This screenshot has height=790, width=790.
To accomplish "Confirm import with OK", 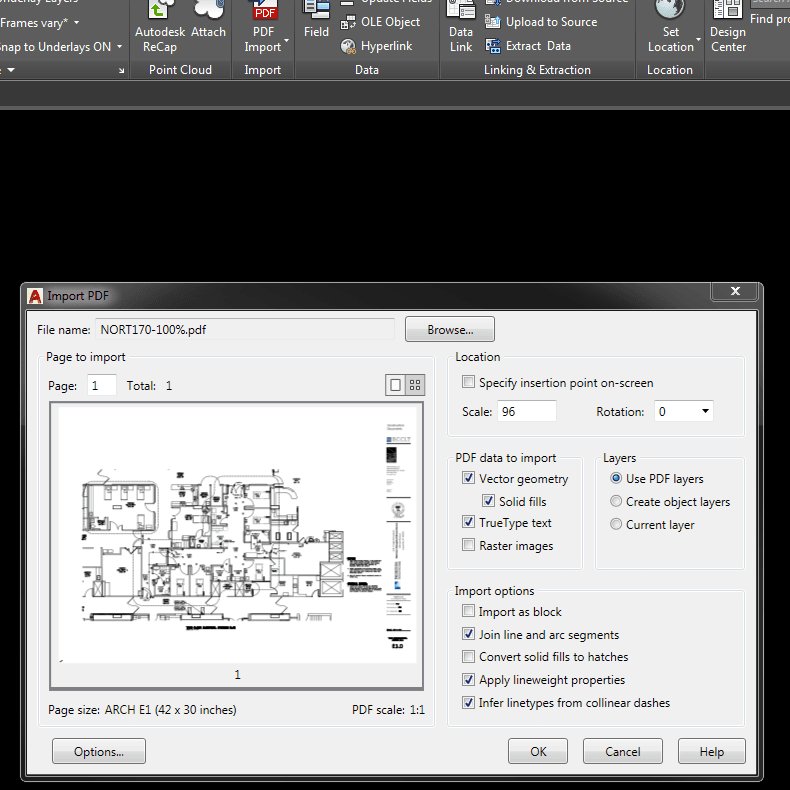I will (538, 752).
